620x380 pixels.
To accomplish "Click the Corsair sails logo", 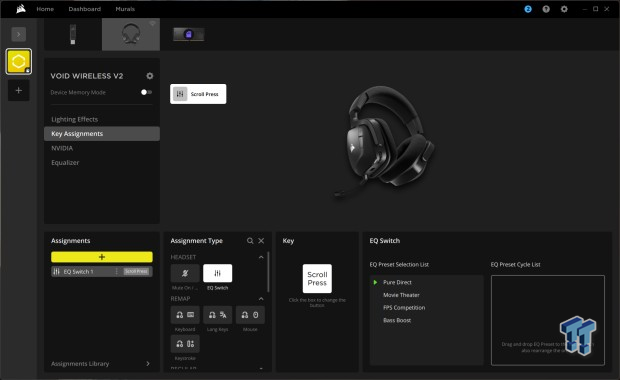I will tap(21, 9).
